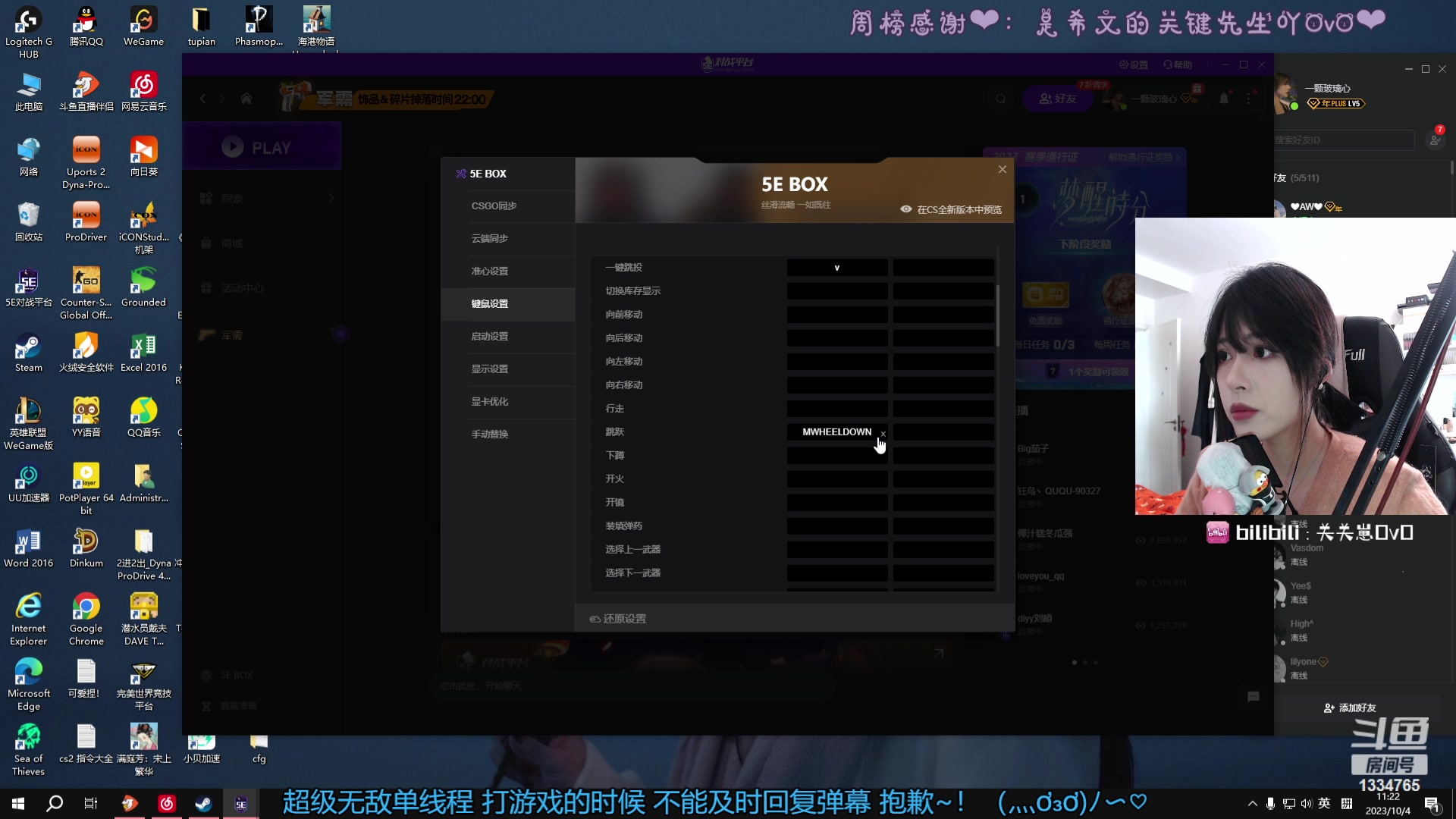This screenshot has width=1456, height=819.
Task: Open the cfg folder on desktop
Action: click(x=259, y=749)
